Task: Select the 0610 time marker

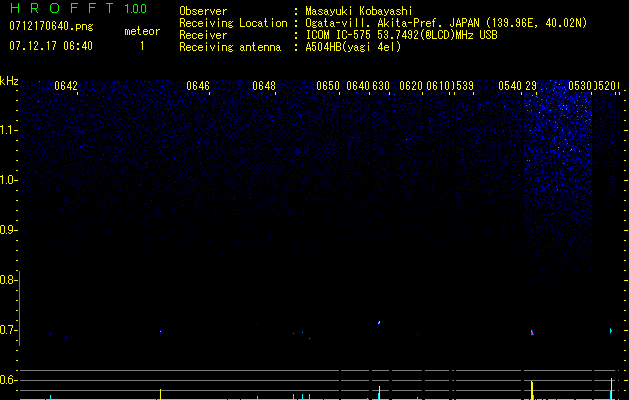Action: pos(438,86)
